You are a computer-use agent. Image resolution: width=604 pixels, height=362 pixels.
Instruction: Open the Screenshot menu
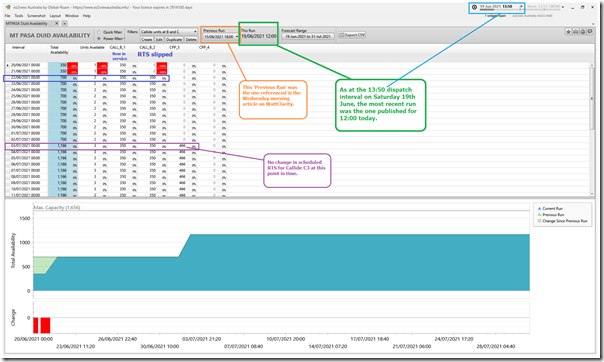point(36,16)
